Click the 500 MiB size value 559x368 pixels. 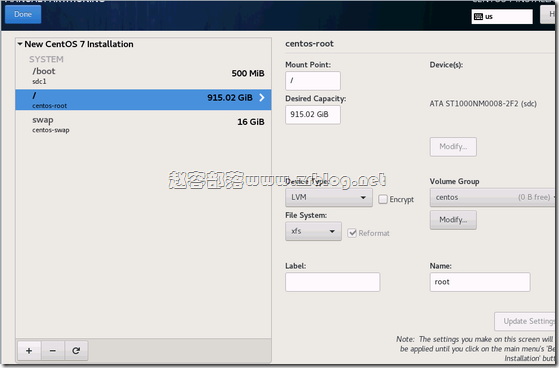click(x=248, y=73)
